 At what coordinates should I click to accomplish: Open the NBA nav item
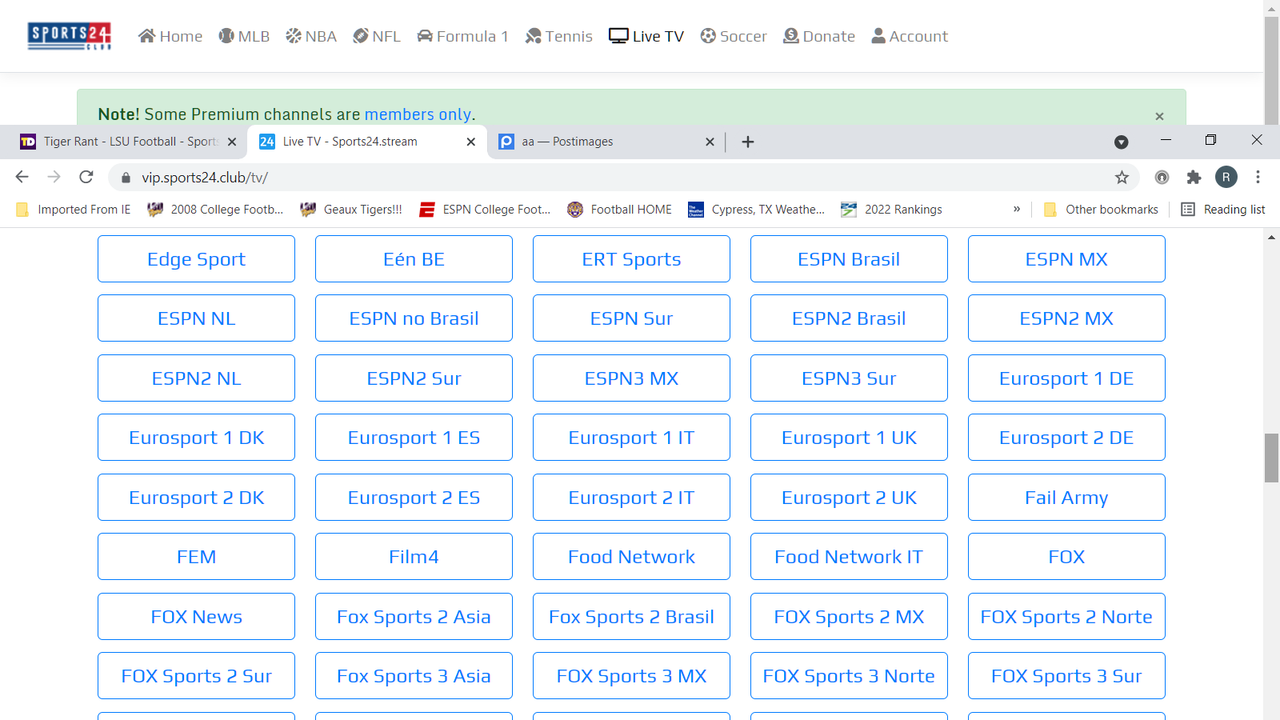(311, 36)
